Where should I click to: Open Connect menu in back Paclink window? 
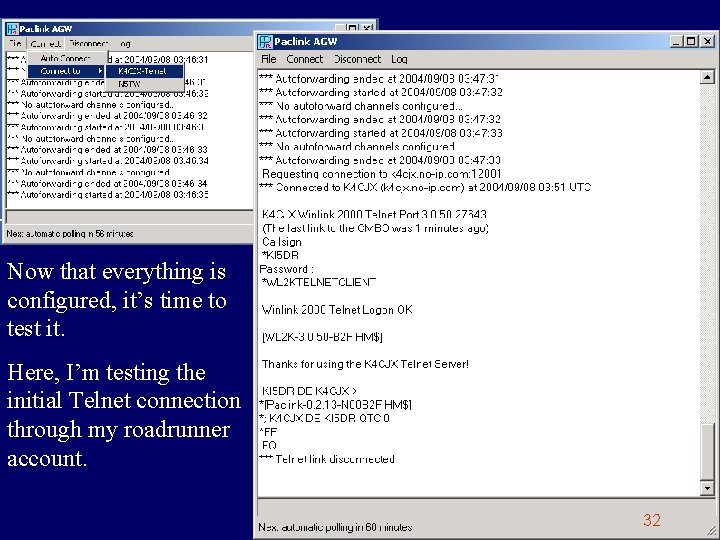click(x=46, y=43)
